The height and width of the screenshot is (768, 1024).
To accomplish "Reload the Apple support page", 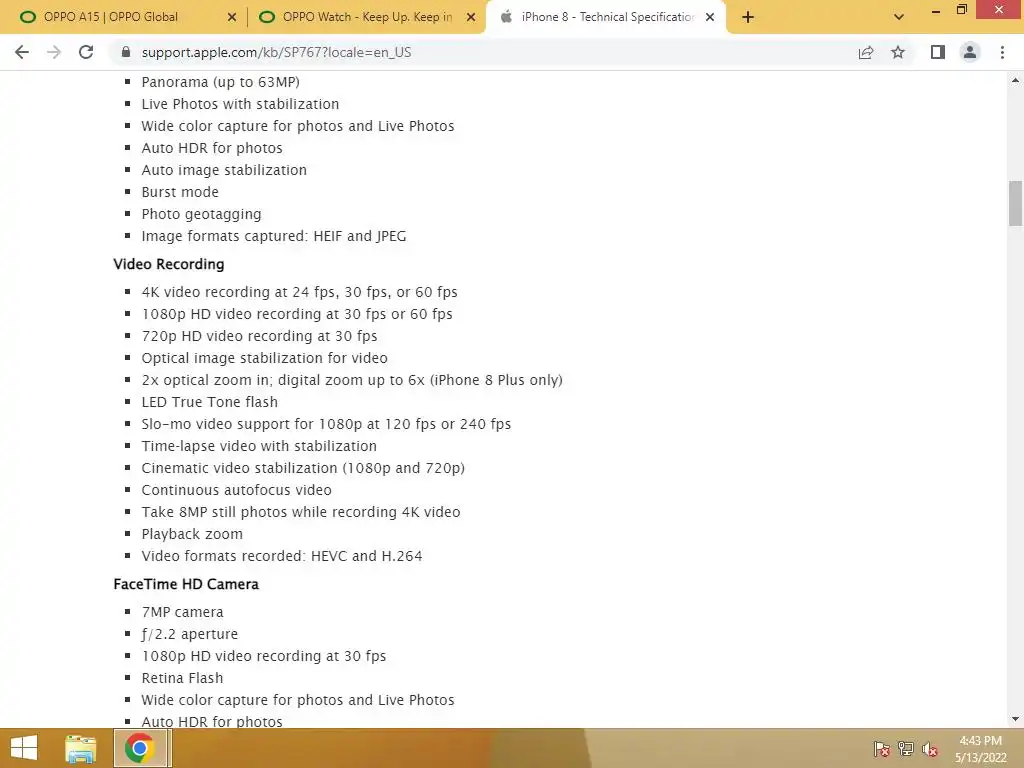I will (x=86, y=52).
